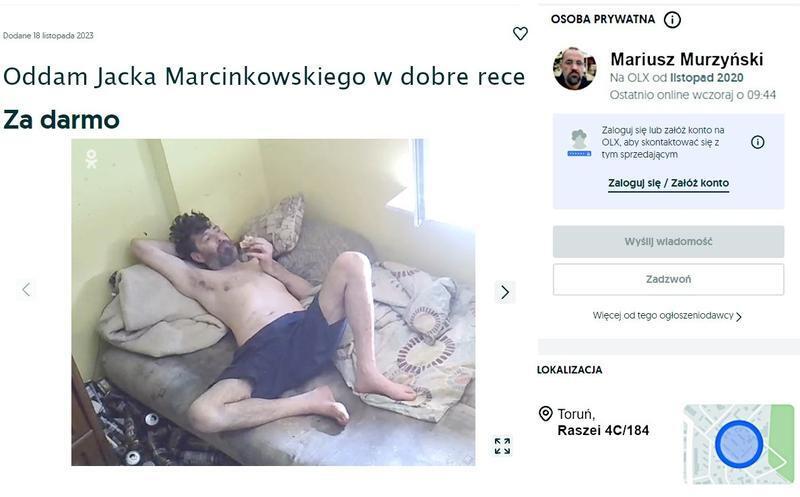
Task: Click info icon beside OSOBA PRYWATNA
Action: click(672, 20)
